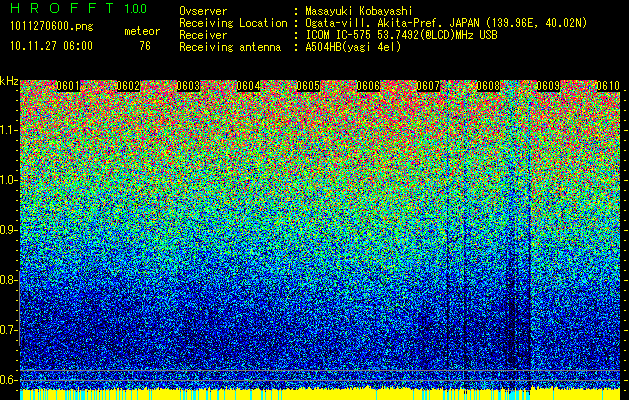This screenshot has width=629, height=400.
Task: Click time marker 0608
Action: tap(488, 86)
